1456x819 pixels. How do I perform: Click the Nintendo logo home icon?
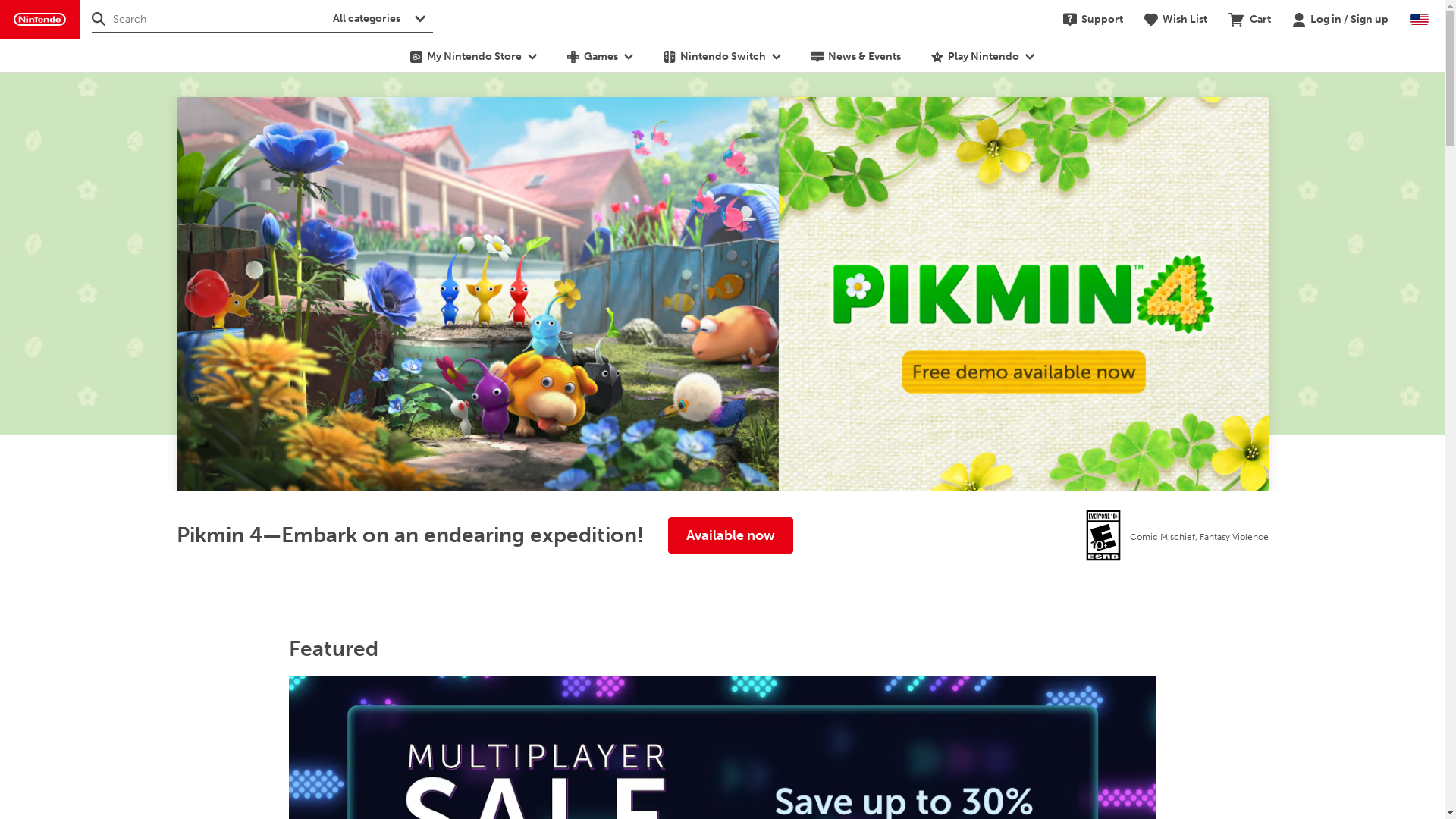pyautogui.click(x=39, y=20)
